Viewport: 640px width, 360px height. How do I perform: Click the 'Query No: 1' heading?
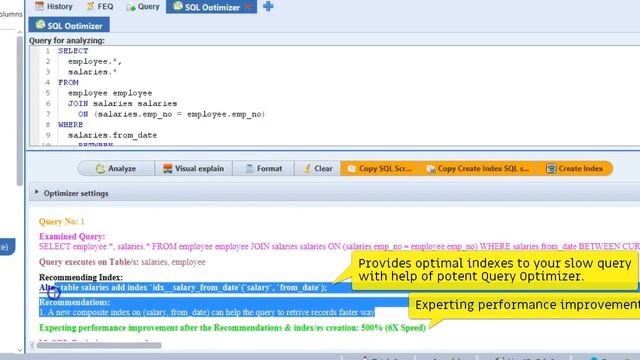click(x=62, y=222)
